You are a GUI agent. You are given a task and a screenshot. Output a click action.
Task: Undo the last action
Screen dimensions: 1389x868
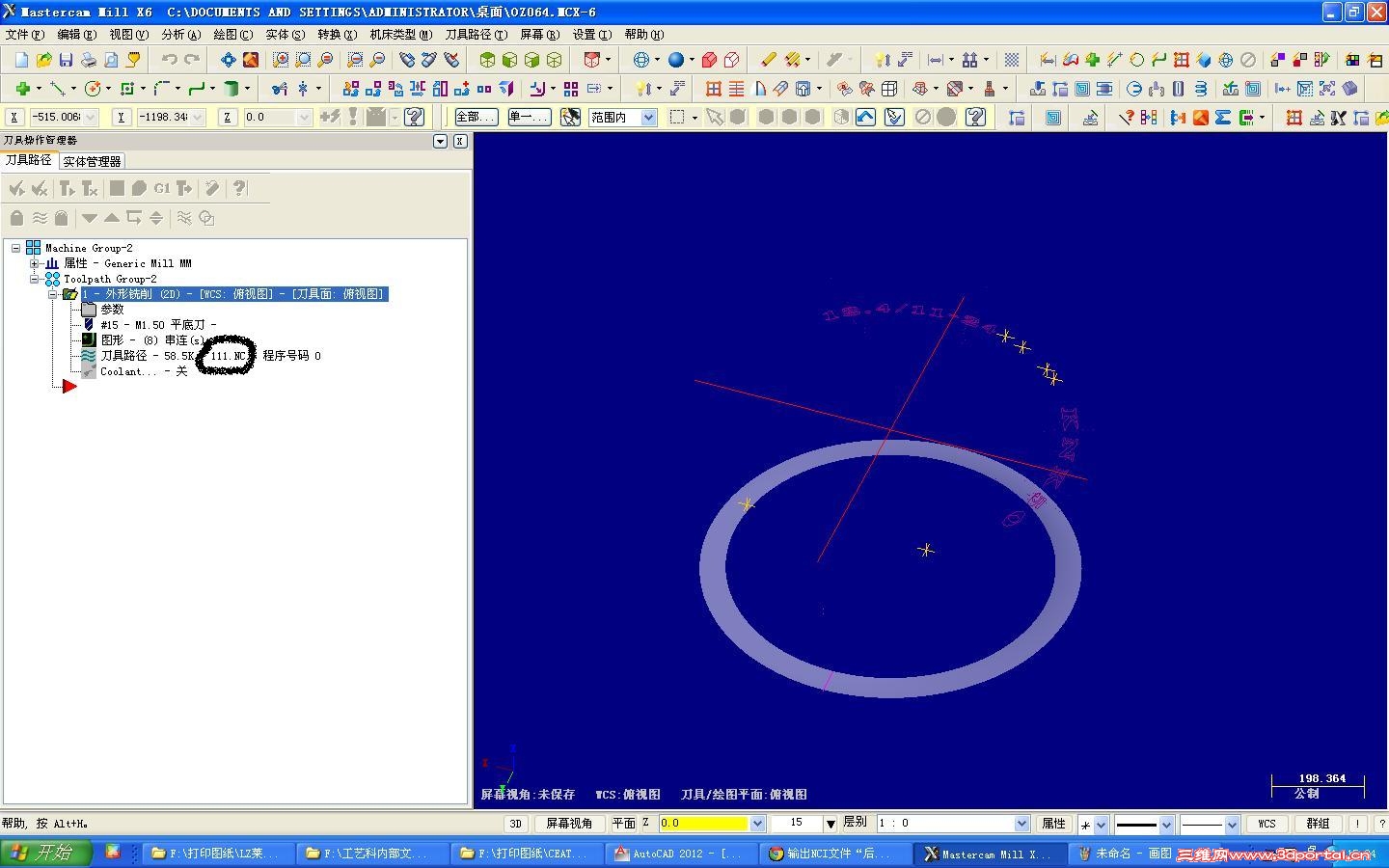coord(170,60)
